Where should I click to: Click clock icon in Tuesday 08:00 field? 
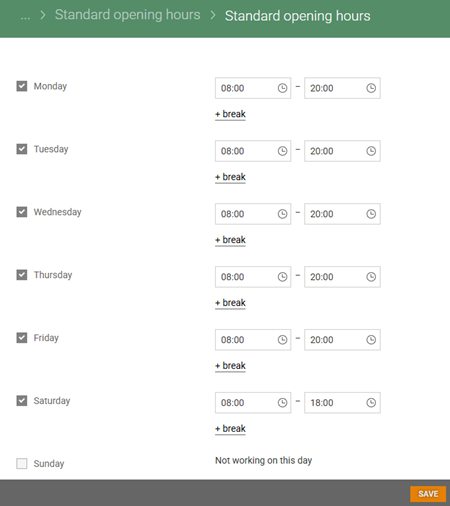pos(282,151)
